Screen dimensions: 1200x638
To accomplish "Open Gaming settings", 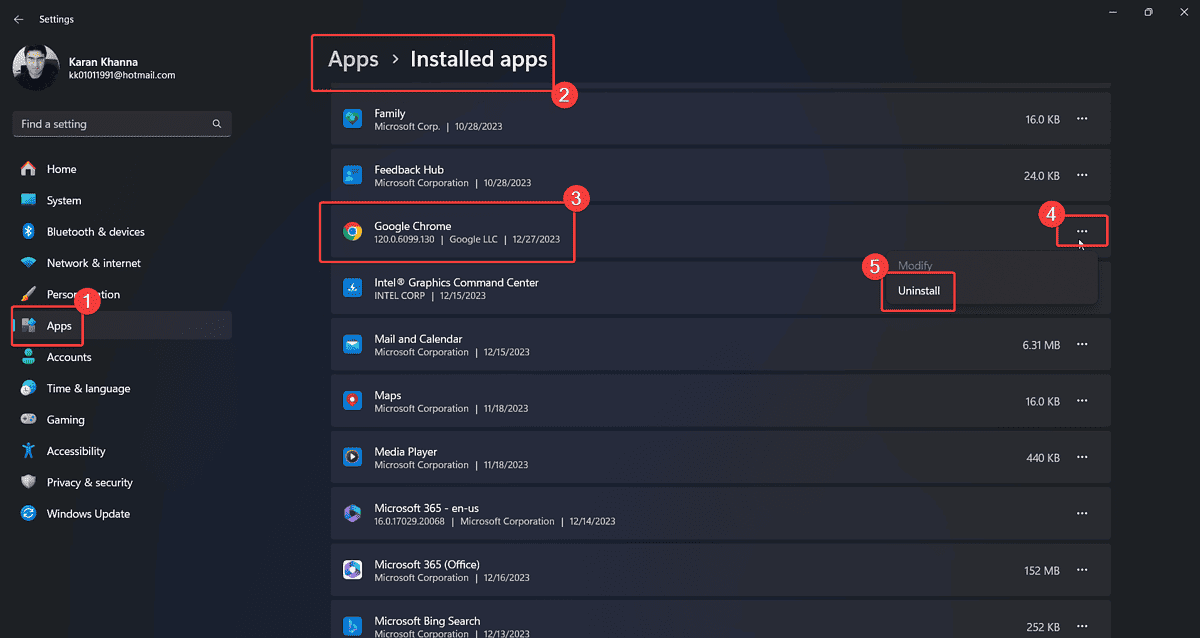I will tap(122, 420).
